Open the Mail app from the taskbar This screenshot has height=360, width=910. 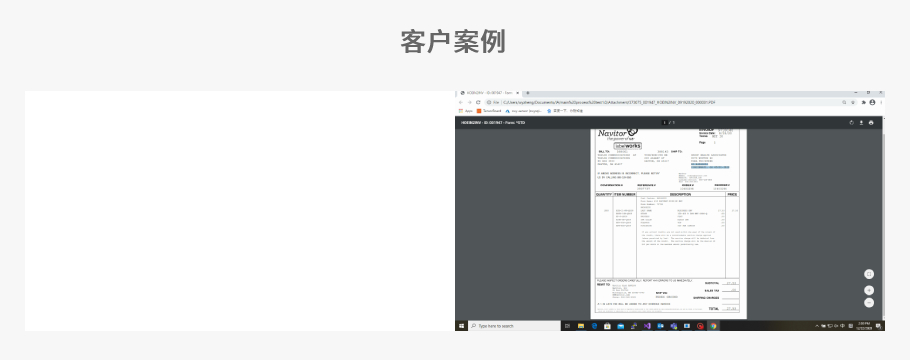point(620,326)
